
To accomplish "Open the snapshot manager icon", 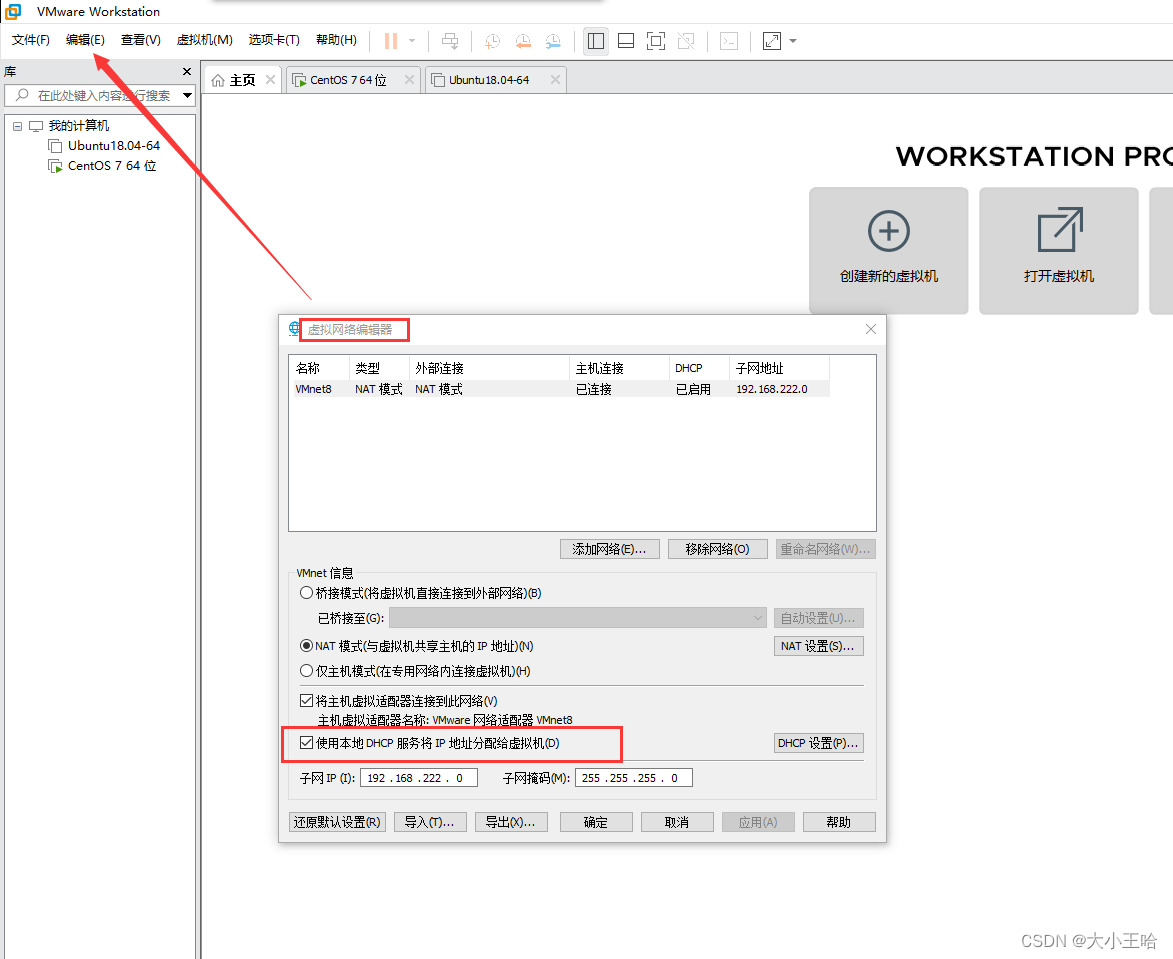I will 553,41.
